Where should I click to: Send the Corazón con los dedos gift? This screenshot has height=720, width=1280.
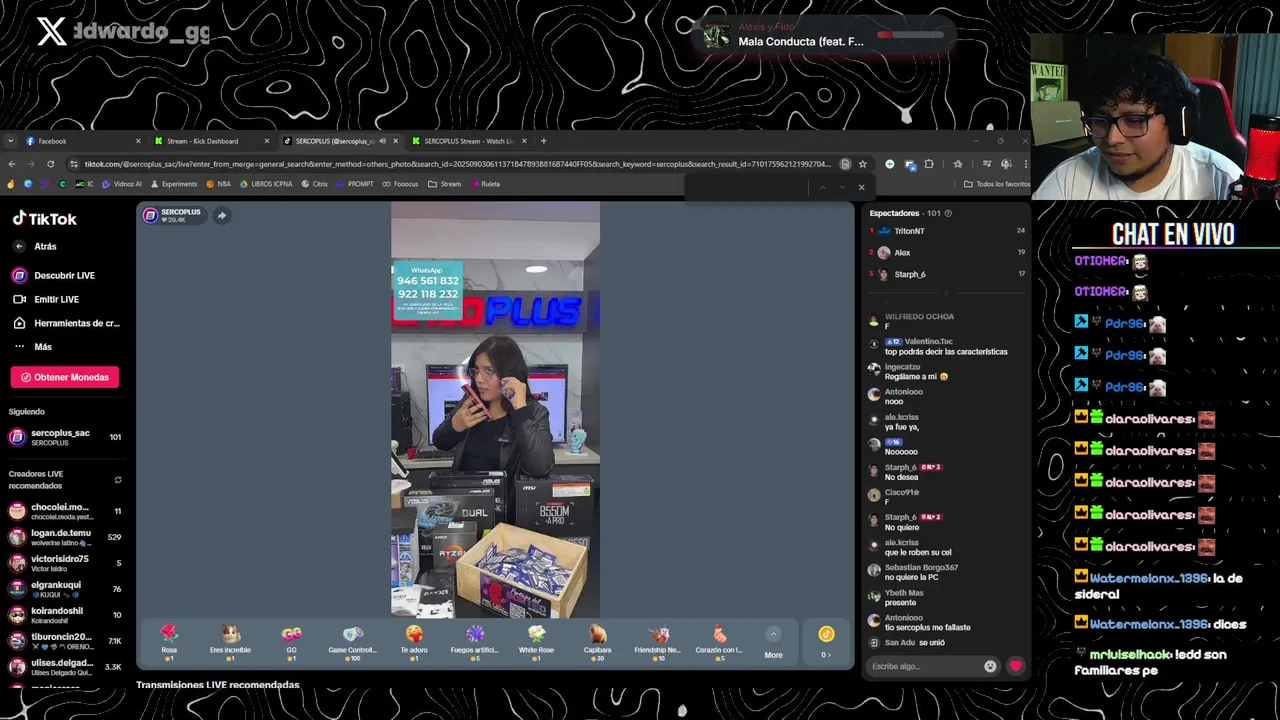click(719, 642)
